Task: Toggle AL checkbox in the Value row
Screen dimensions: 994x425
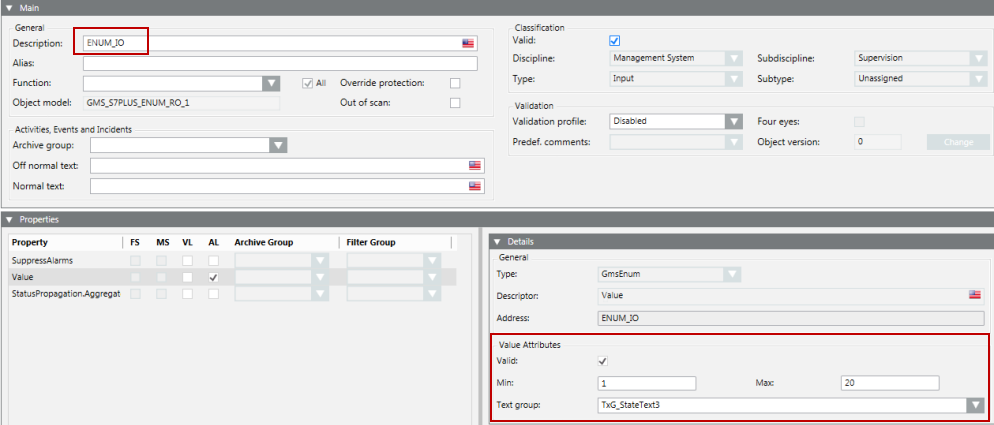Action: [x=213, y=276]
